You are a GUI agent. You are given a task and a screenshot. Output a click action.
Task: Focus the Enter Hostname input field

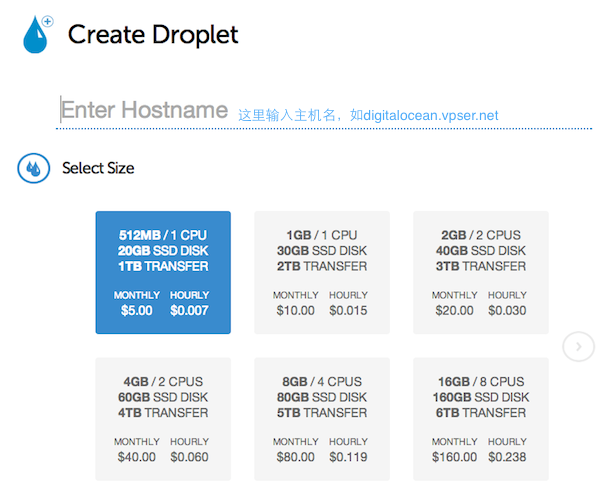pyautogui.click(x=324, y=110)
